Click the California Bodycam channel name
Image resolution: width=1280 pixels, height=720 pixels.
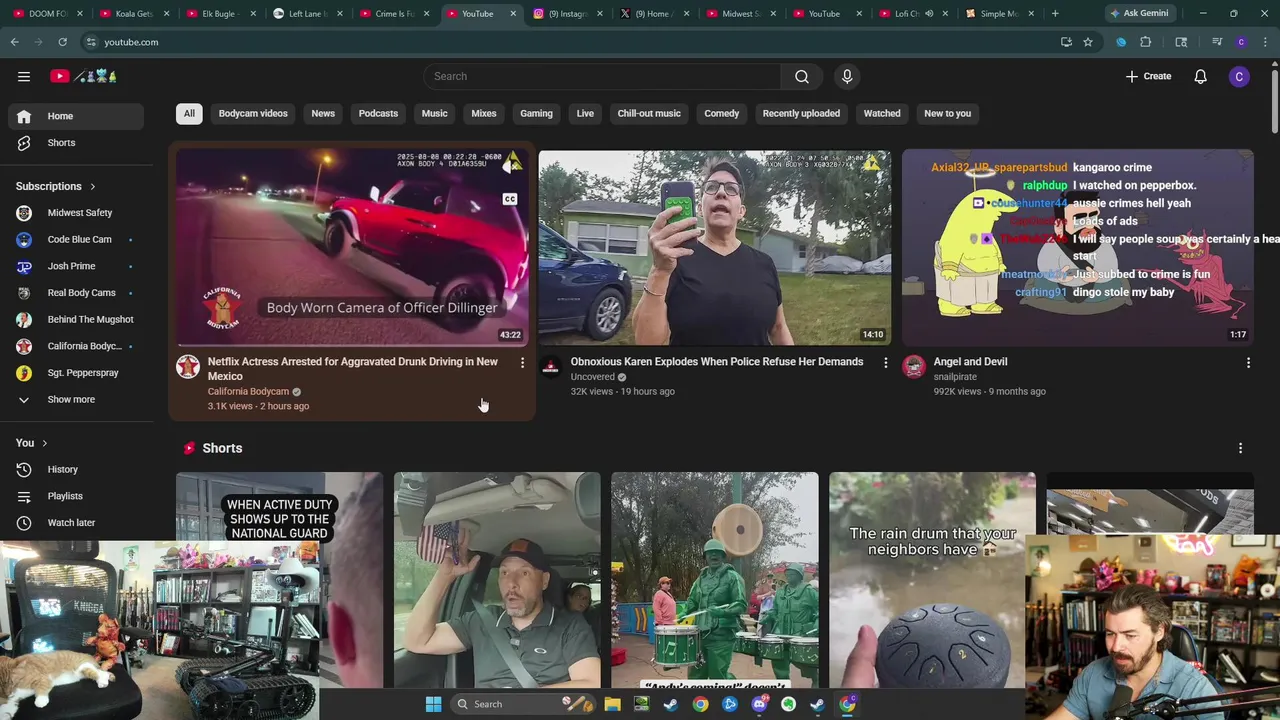click(248, 391)
